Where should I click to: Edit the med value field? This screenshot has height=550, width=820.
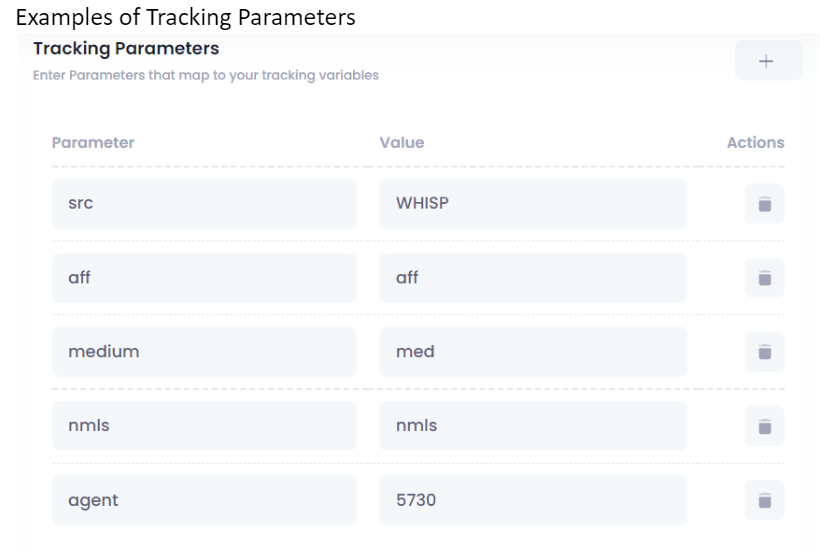tap(533, 352)
